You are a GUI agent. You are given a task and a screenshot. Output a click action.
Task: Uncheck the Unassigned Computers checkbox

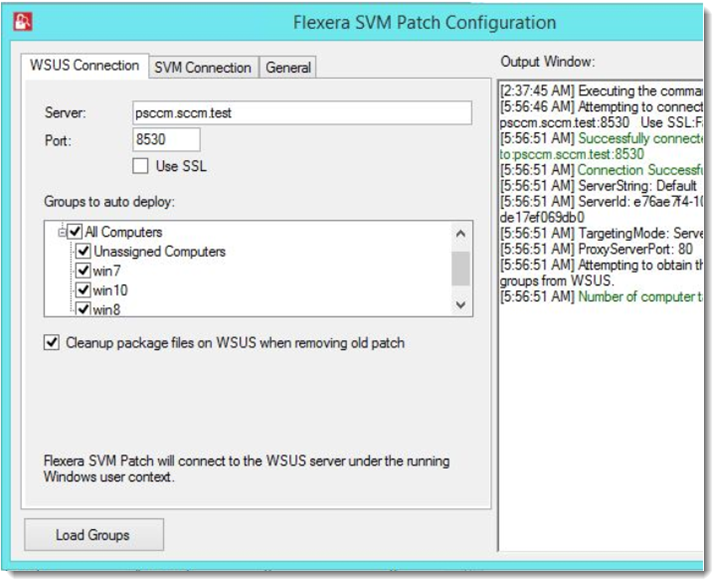coord(83,251)
